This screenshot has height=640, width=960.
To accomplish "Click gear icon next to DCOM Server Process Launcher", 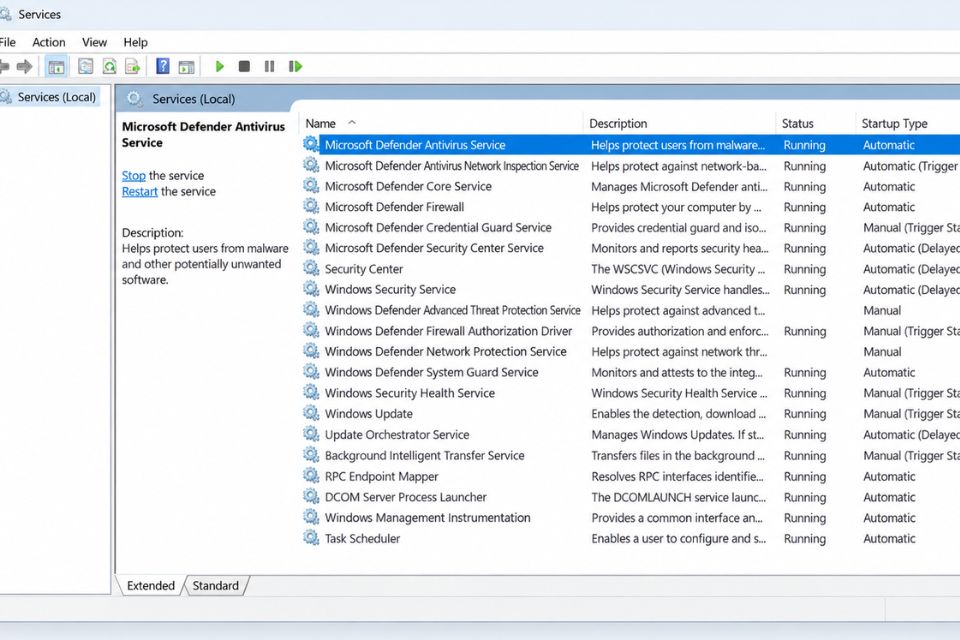I will (311, 497).
